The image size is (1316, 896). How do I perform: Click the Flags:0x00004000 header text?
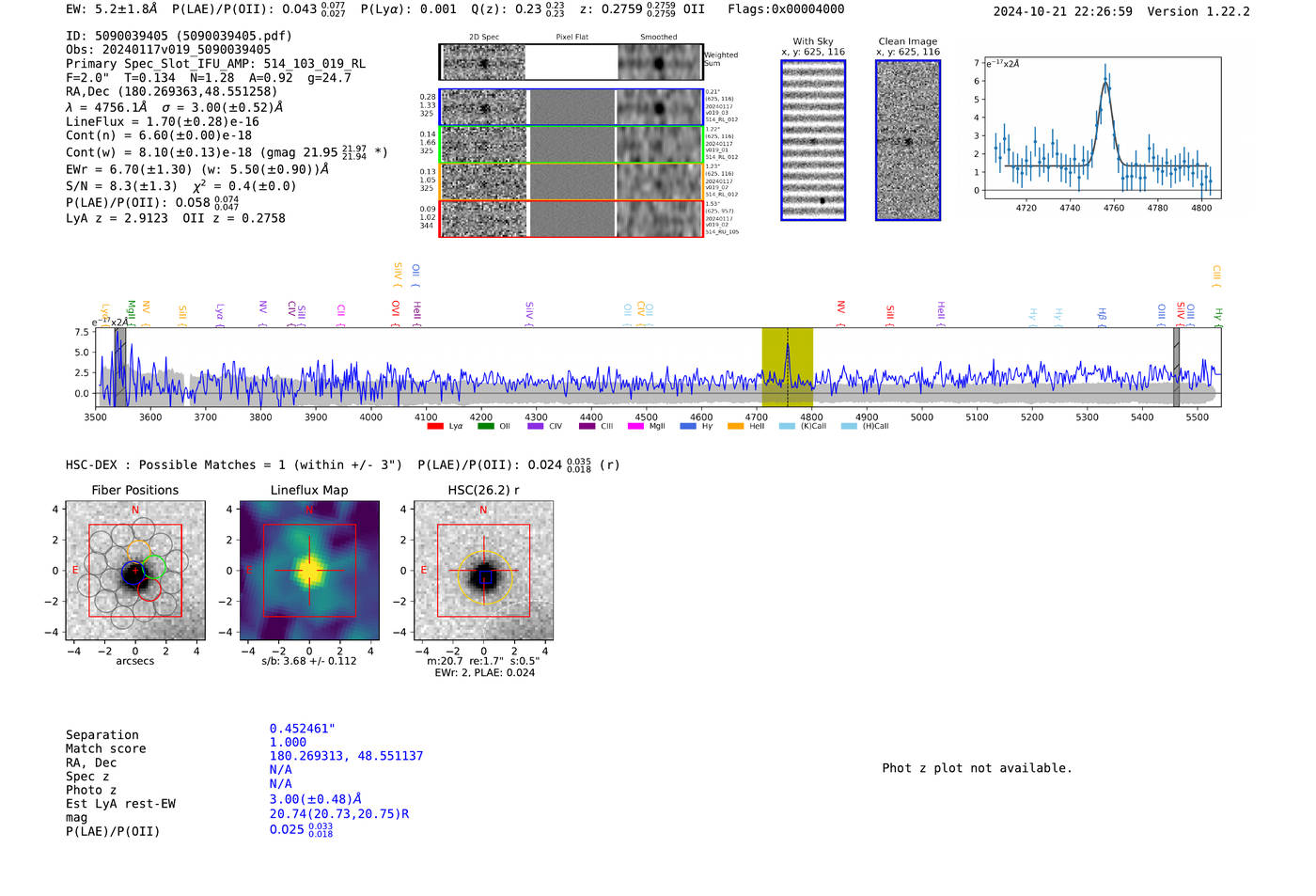click(x=786, y=9)
